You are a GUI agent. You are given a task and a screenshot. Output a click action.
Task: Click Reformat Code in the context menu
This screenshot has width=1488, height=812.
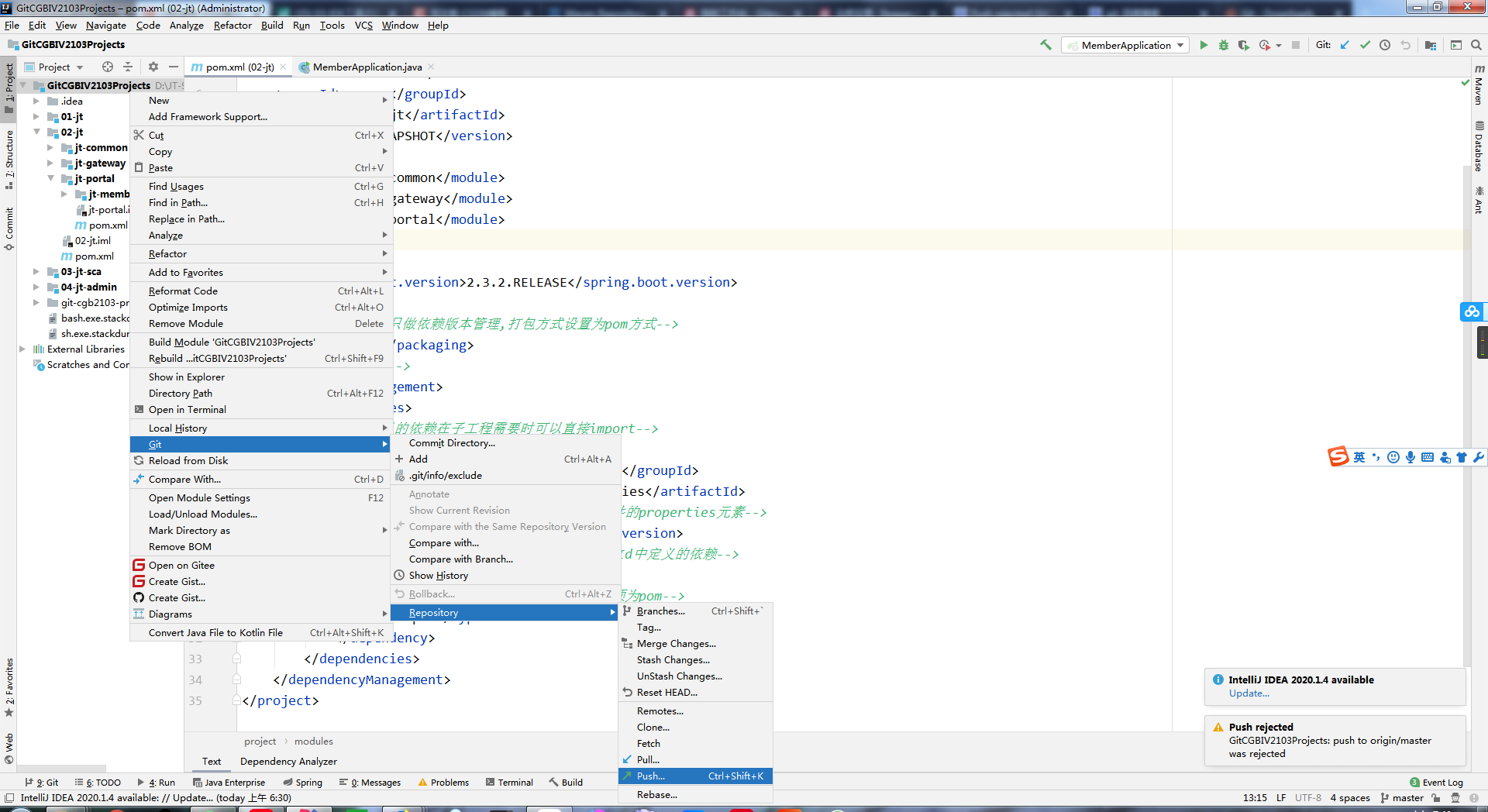(x=260, y=291)
